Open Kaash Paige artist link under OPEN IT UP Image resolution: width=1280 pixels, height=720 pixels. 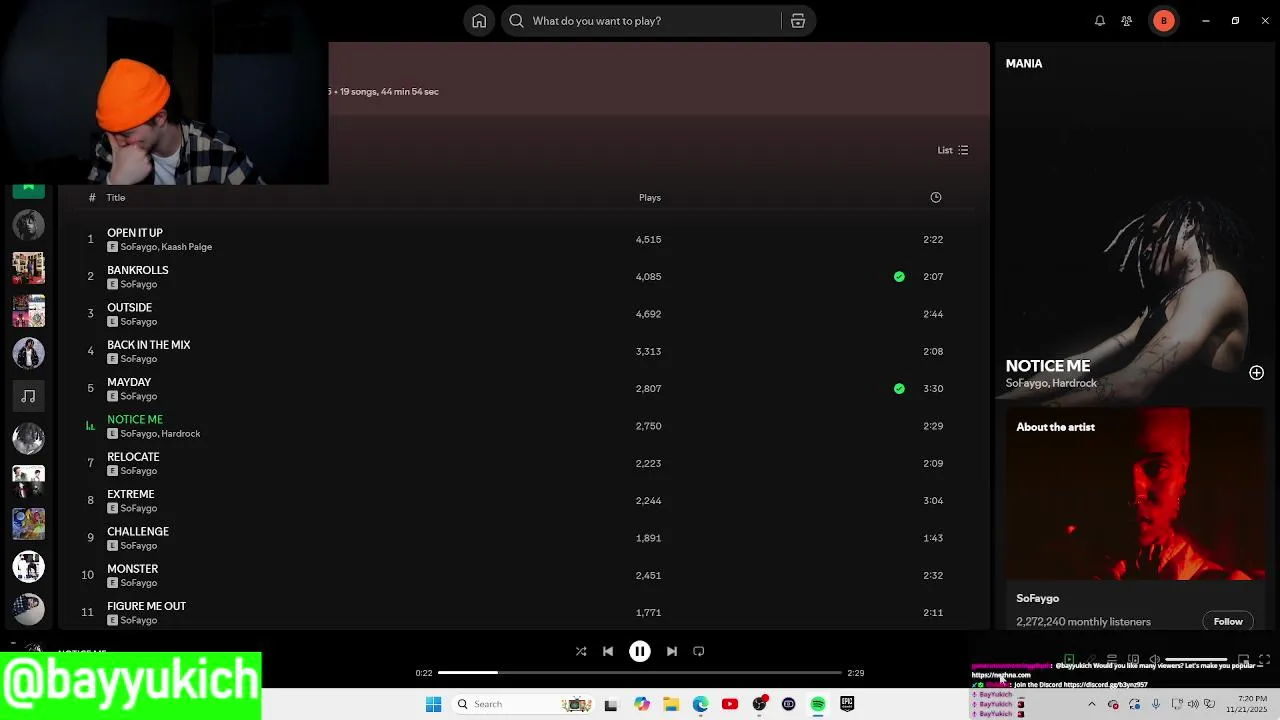(187, 247)
